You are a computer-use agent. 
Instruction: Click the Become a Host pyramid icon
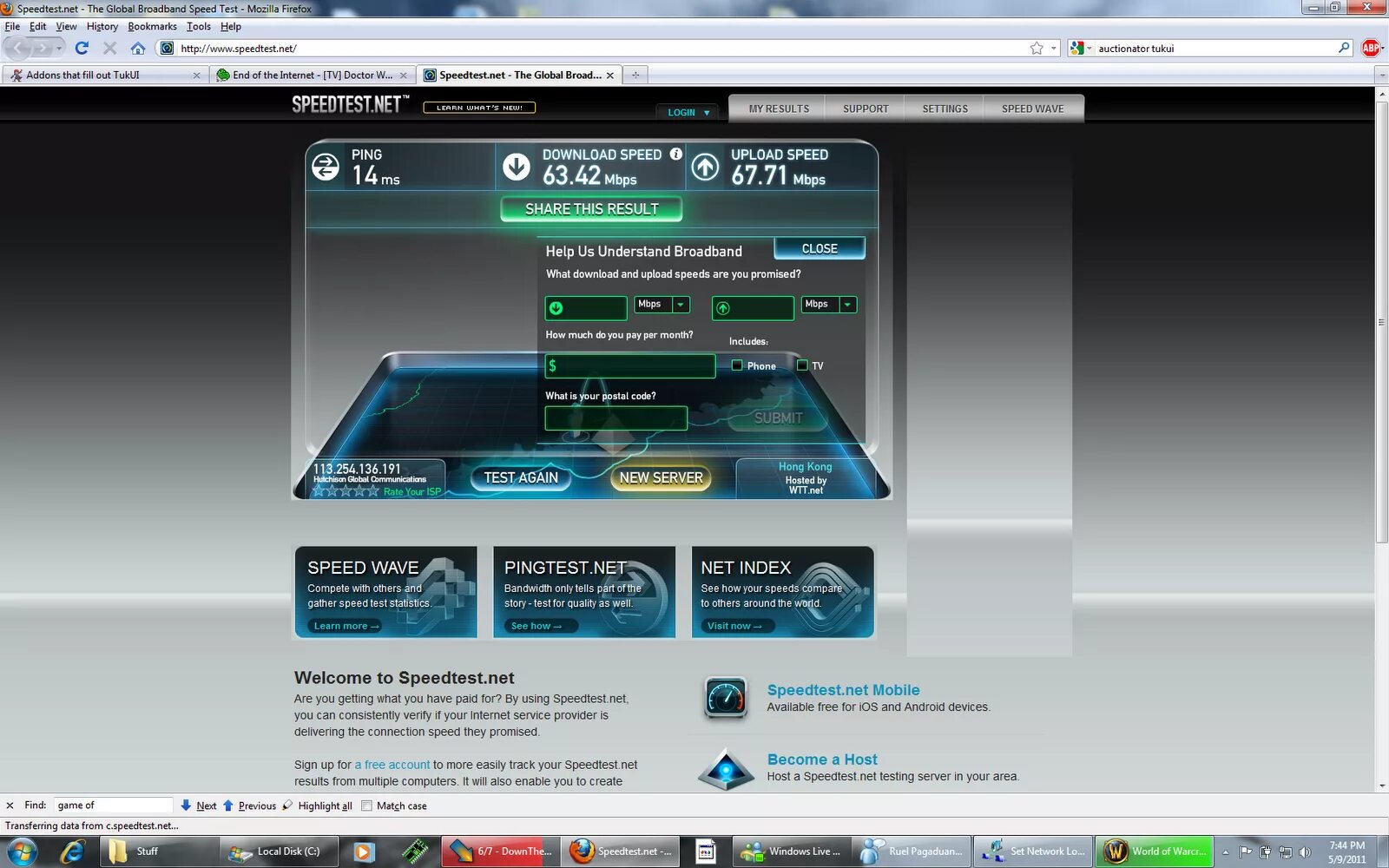tap(727, 769)
